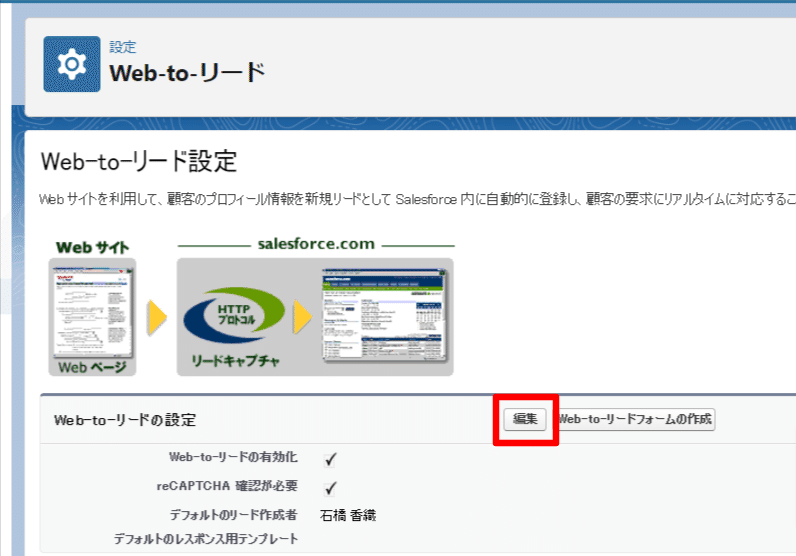Click the 編集 button

(525, 419)
